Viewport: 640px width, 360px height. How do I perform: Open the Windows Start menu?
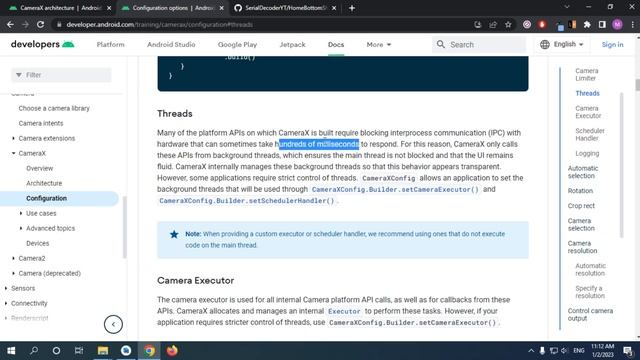tap(11, 351)
